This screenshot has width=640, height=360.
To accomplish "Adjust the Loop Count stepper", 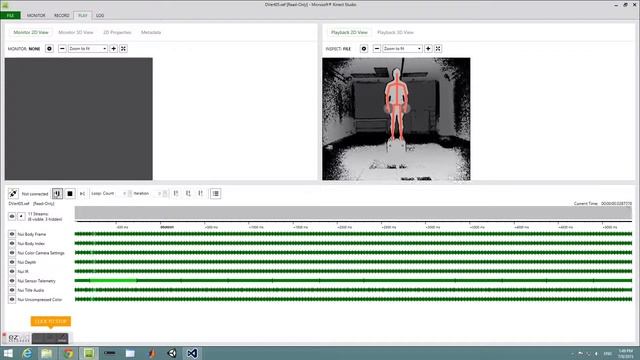I will click(130, 193).
